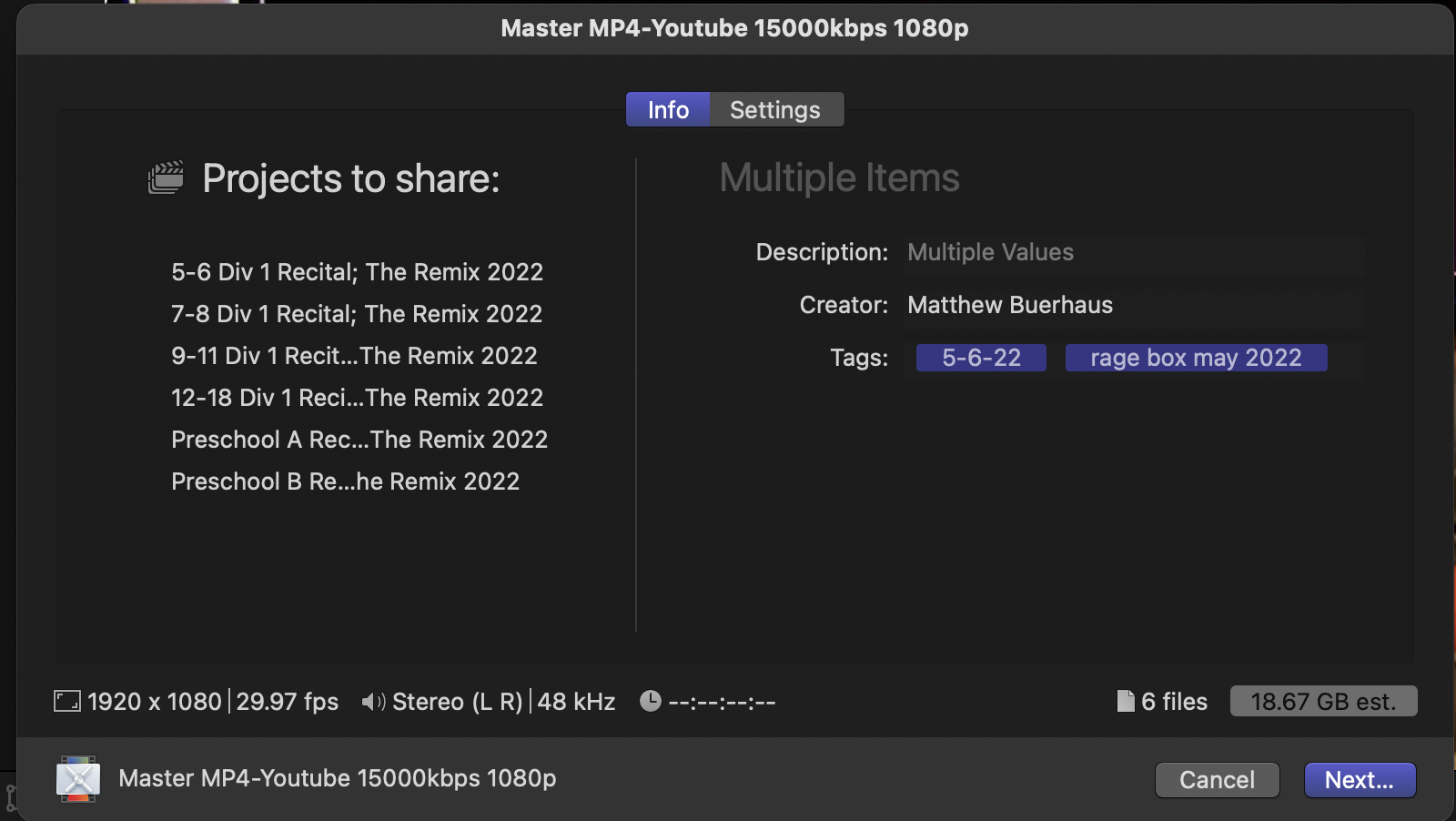Select project 7-8 Div 1 Recital; The Remix 2022
This screenshot has height=821, width=1456.
357,313
